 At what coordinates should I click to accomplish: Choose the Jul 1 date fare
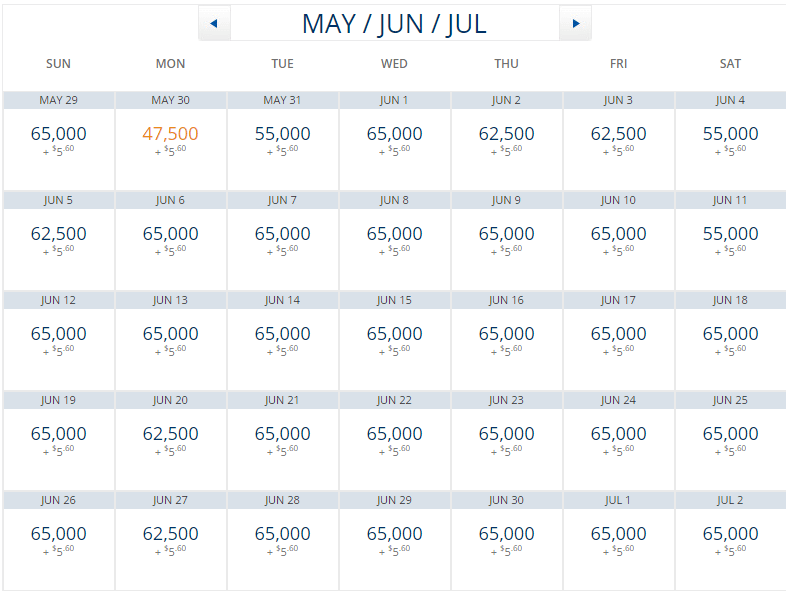[618, 541]
